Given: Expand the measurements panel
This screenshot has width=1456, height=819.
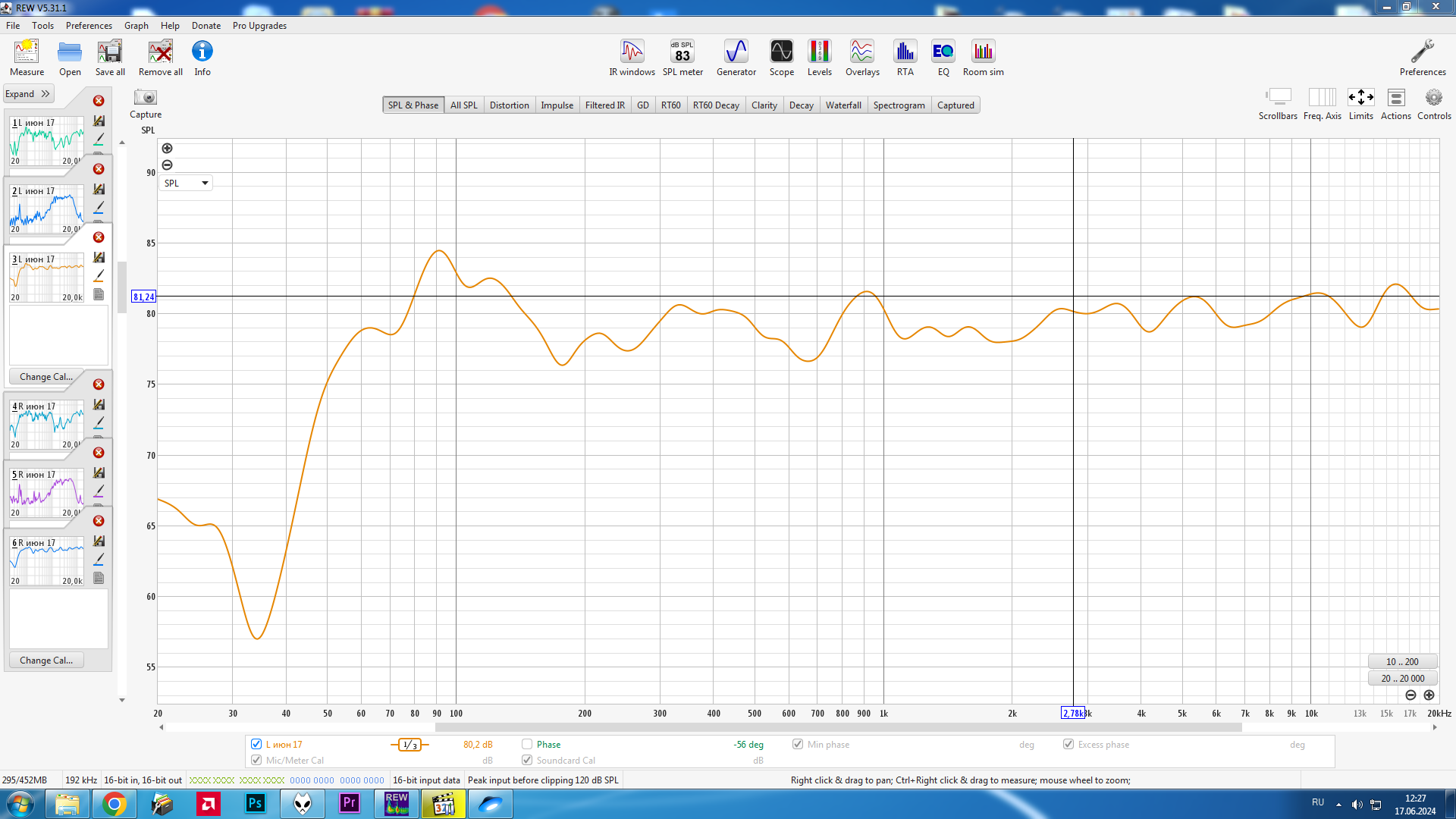Looking at the screenshot, I should coord(27,94).
